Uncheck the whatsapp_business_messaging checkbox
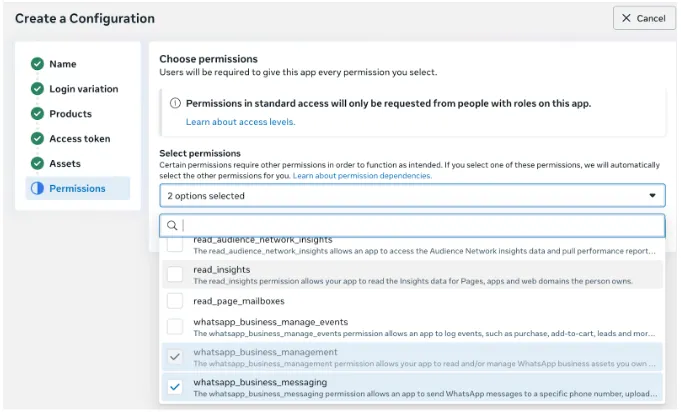 pos(175,387)
